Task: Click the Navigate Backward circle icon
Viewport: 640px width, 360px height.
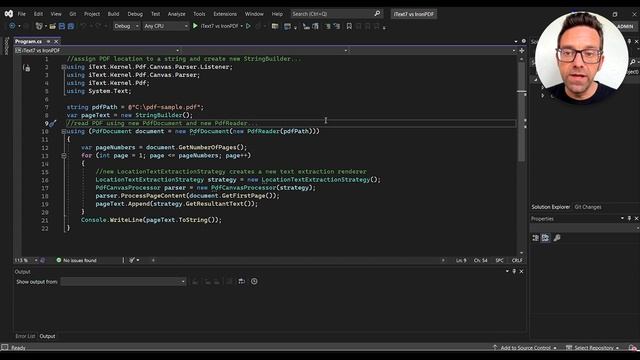Action: (x=12, y=26)
